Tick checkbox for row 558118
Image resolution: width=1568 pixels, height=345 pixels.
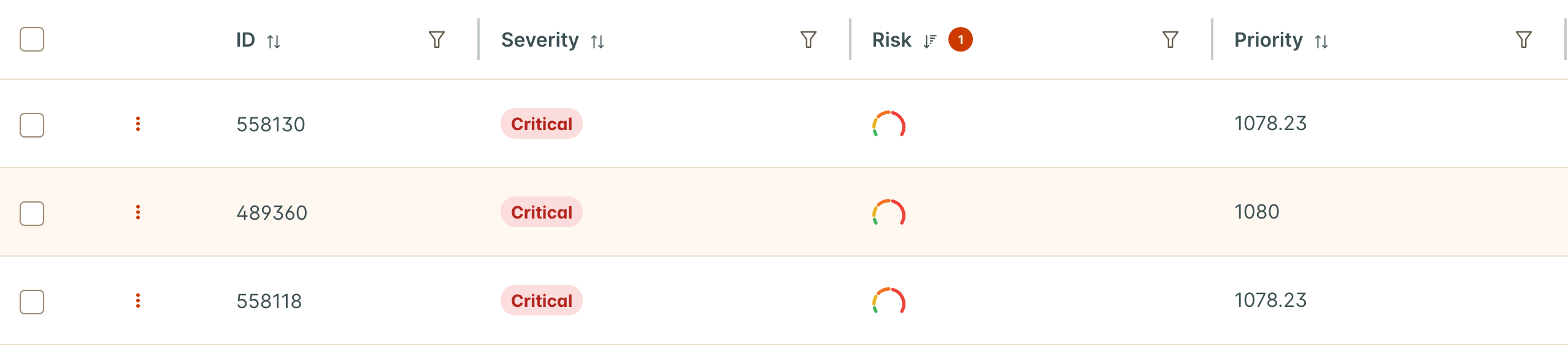click(x=32, y=302)
